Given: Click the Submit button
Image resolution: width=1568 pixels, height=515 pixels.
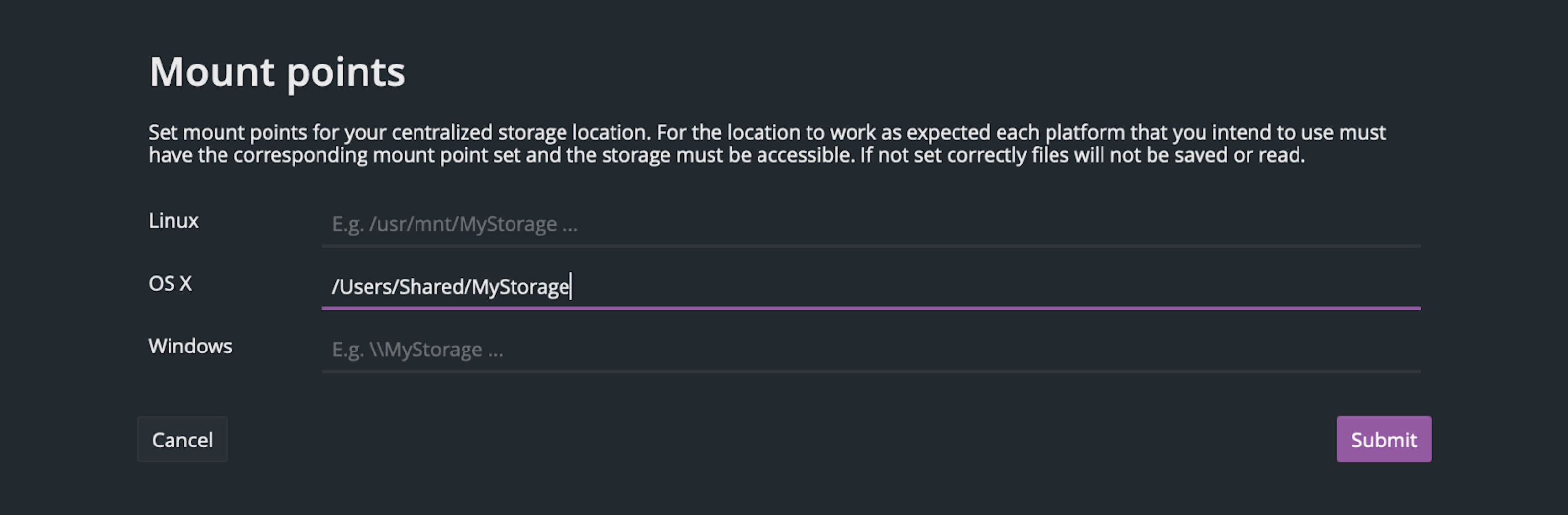Looking at the screenshot, I should tap(1384, 439).
